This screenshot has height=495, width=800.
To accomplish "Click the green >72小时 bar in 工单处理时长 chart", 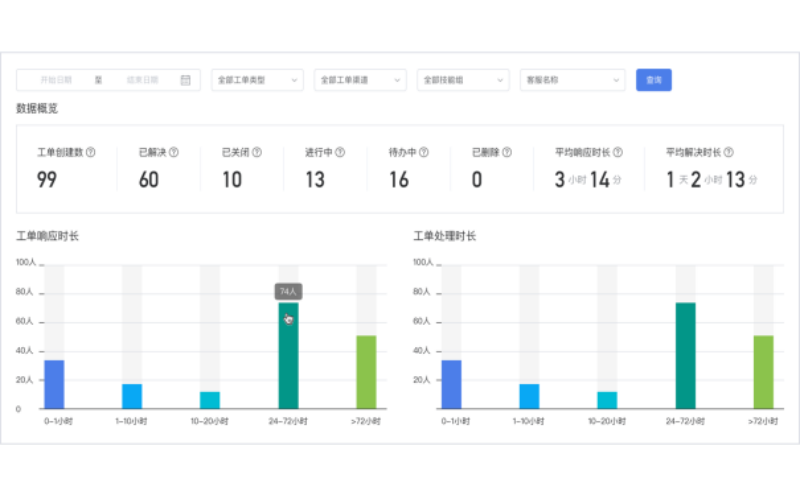I will (763, 372).
